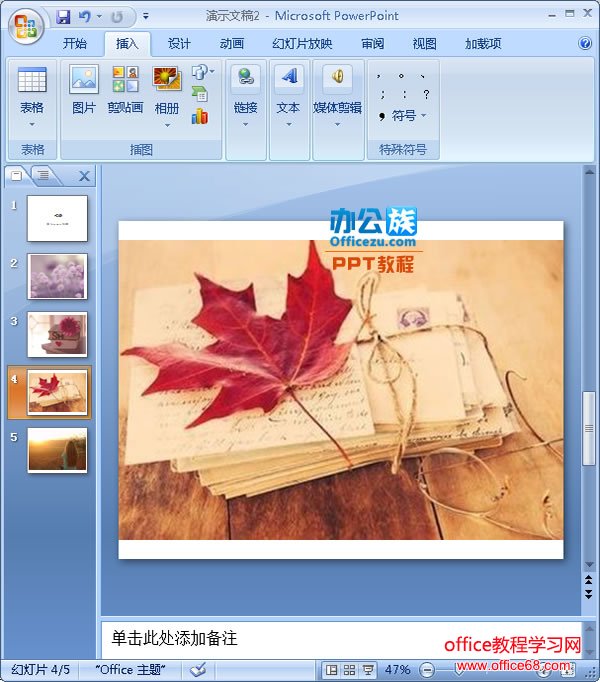Close the slides thumbnail pane

(x=84, y=176)
